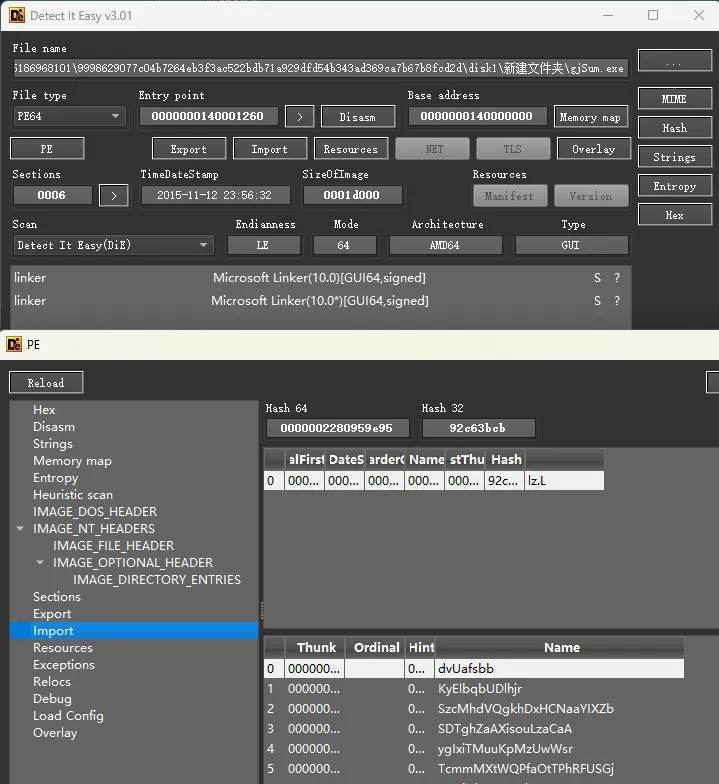Click the Hash button on the right
Viewport: 719px width, 784px height.
pos(674,128)
